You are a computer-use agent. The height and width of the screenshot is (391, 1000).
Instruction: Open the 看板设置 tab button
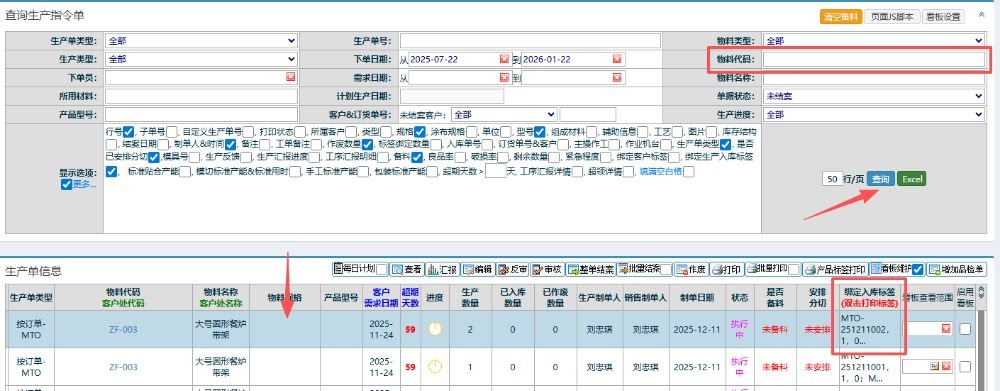[x=943, y=17]
